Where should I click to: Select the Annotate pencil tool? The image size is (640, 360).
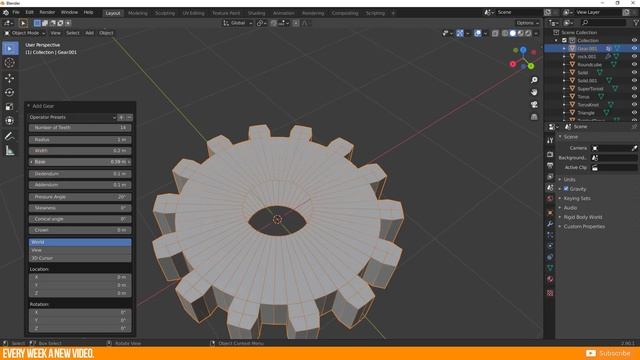coord(10,136)
